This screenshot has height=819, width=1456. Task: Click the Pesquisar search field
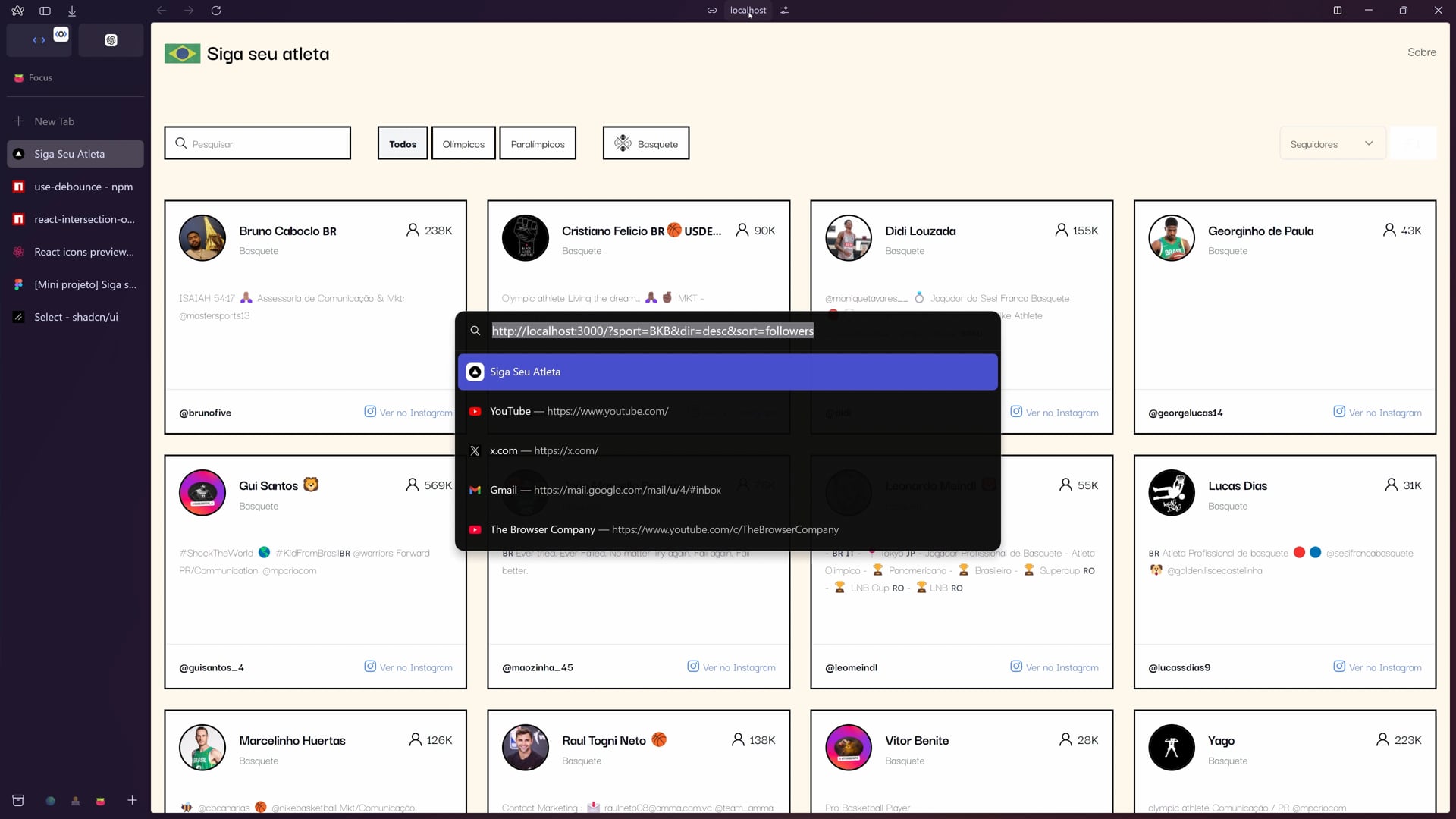[258, 143]
